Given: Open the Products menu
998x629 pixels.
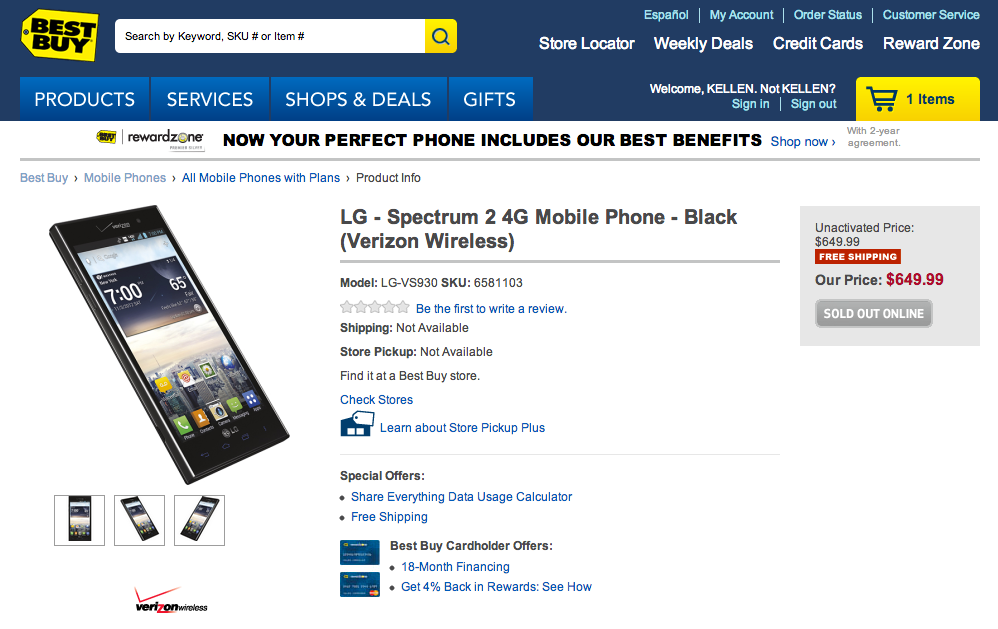Looking at the screenshot, I should [x=85, y=99].
